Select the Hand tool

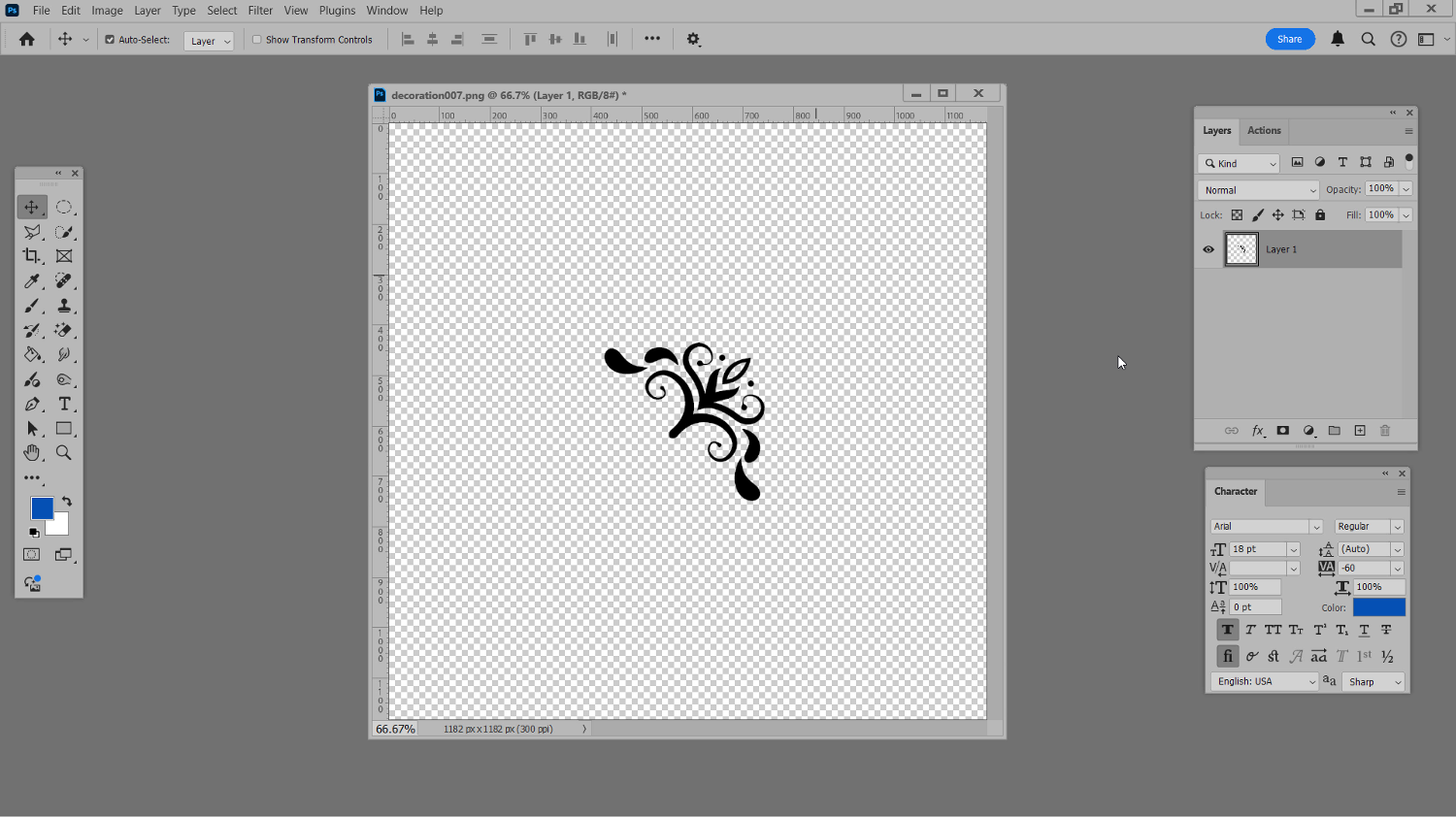pyautogui.click(x=32, y=453)
